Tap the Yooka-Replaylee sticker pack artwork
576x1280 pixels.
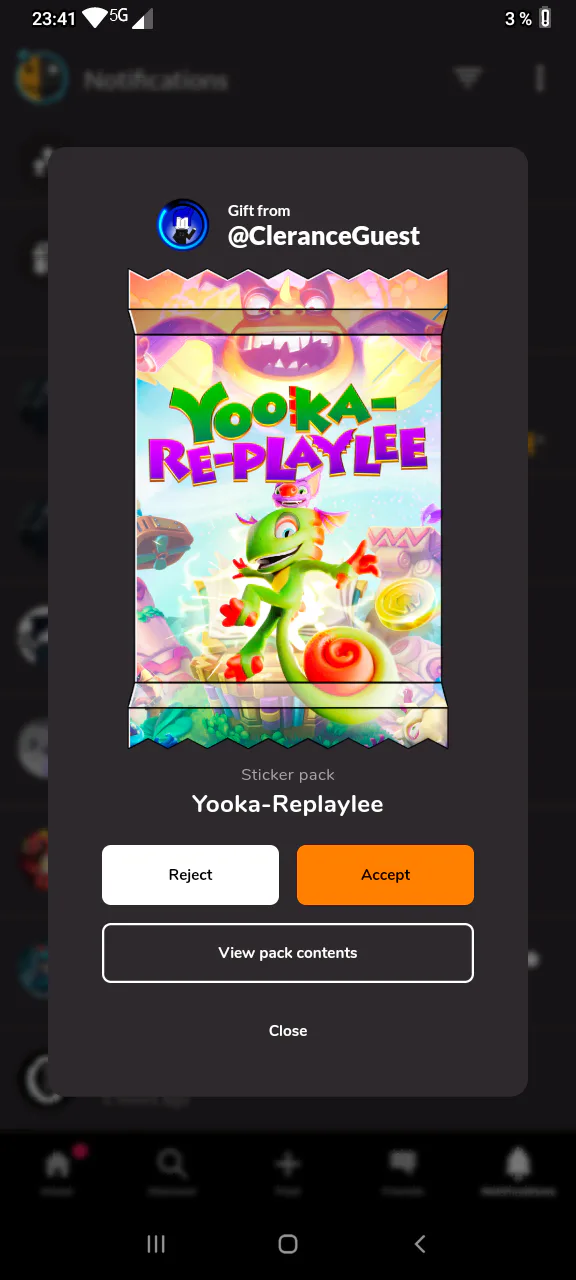[288, 508]
